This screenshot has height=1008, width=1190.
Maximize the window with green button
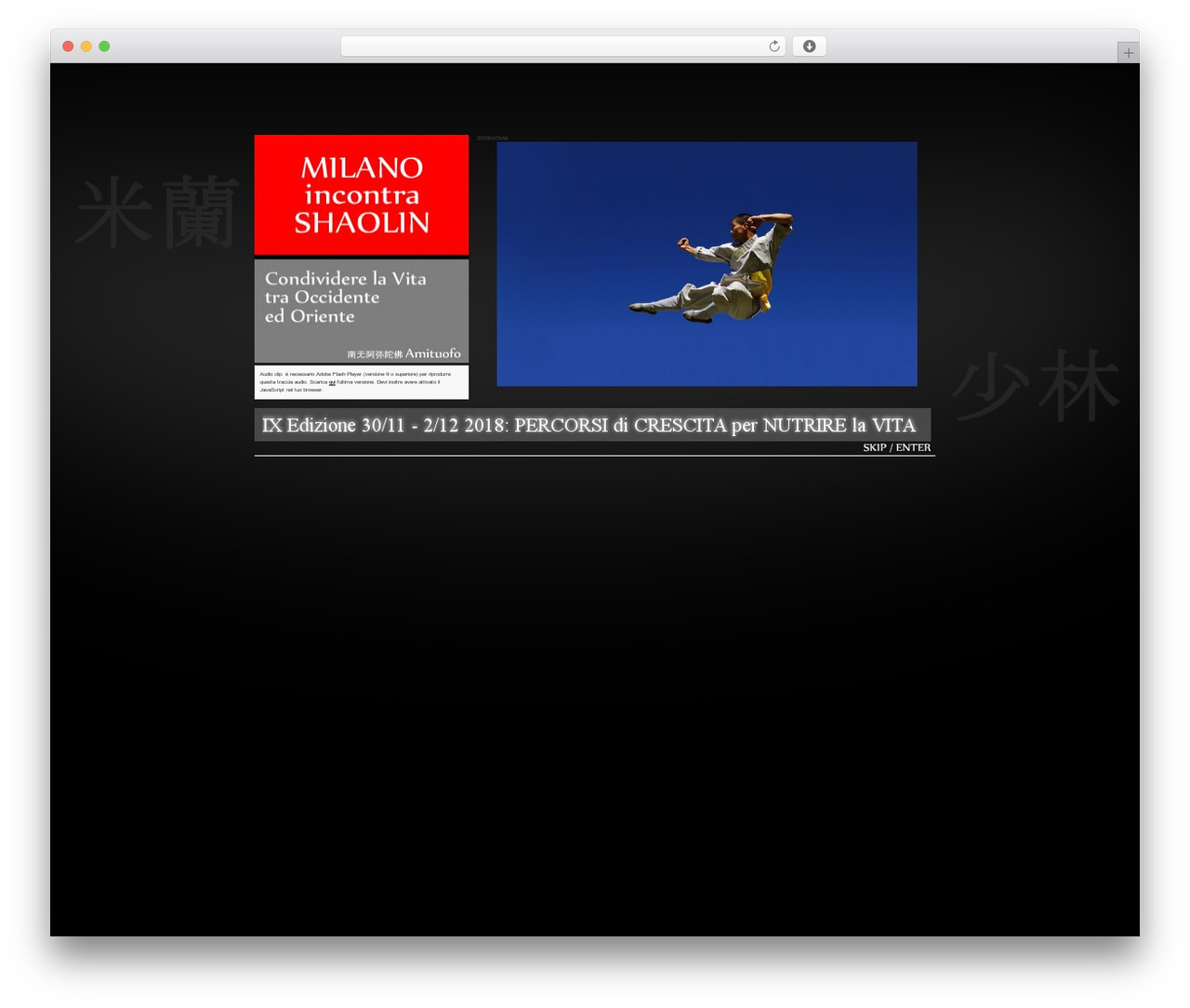104,46
